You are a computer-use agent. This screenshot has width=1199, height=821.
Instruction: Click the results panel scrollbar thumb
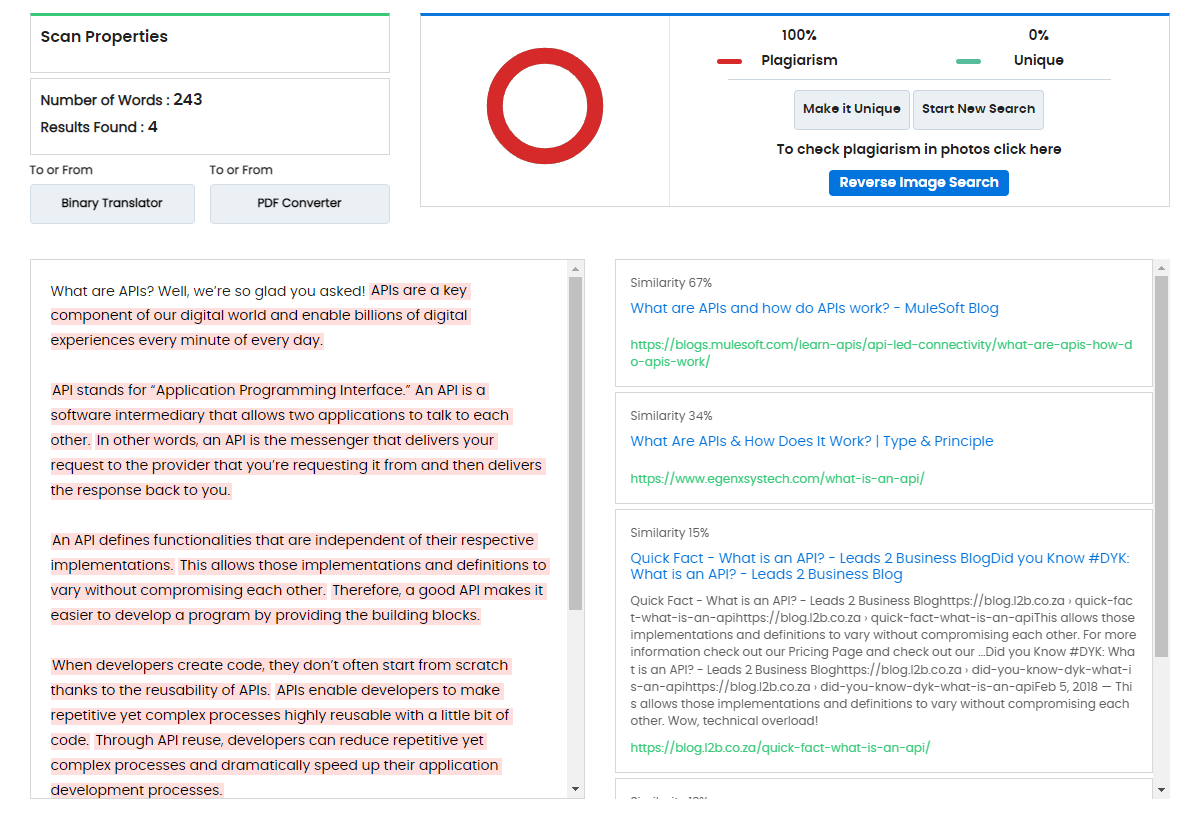tap(1162, 466)
